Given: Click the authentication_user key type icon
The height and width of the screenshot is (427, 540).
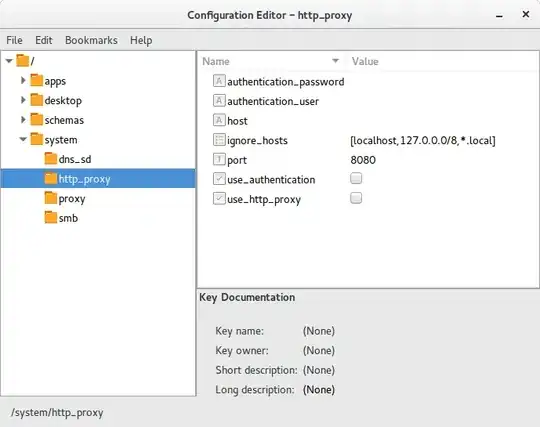Looking at the screenshot, I should click(x=219, y=101).
